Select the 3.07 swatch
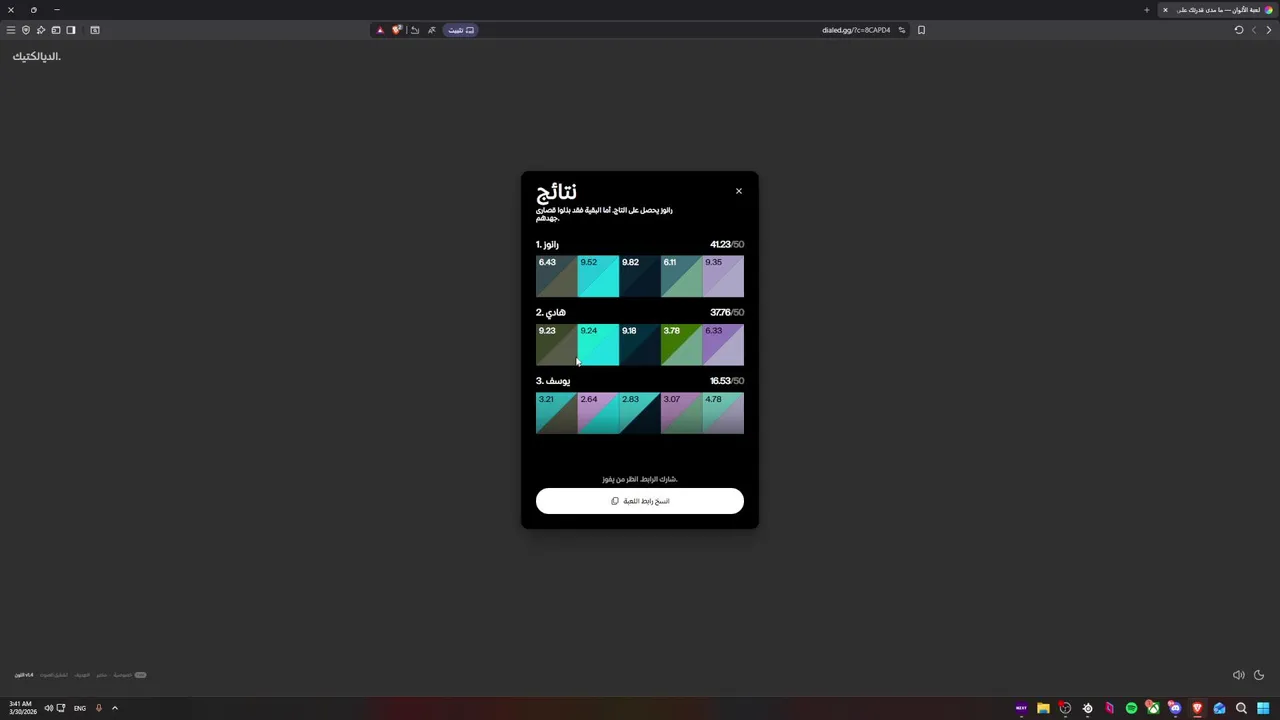This screenshot has width=1280, height=720. point(681,413)
